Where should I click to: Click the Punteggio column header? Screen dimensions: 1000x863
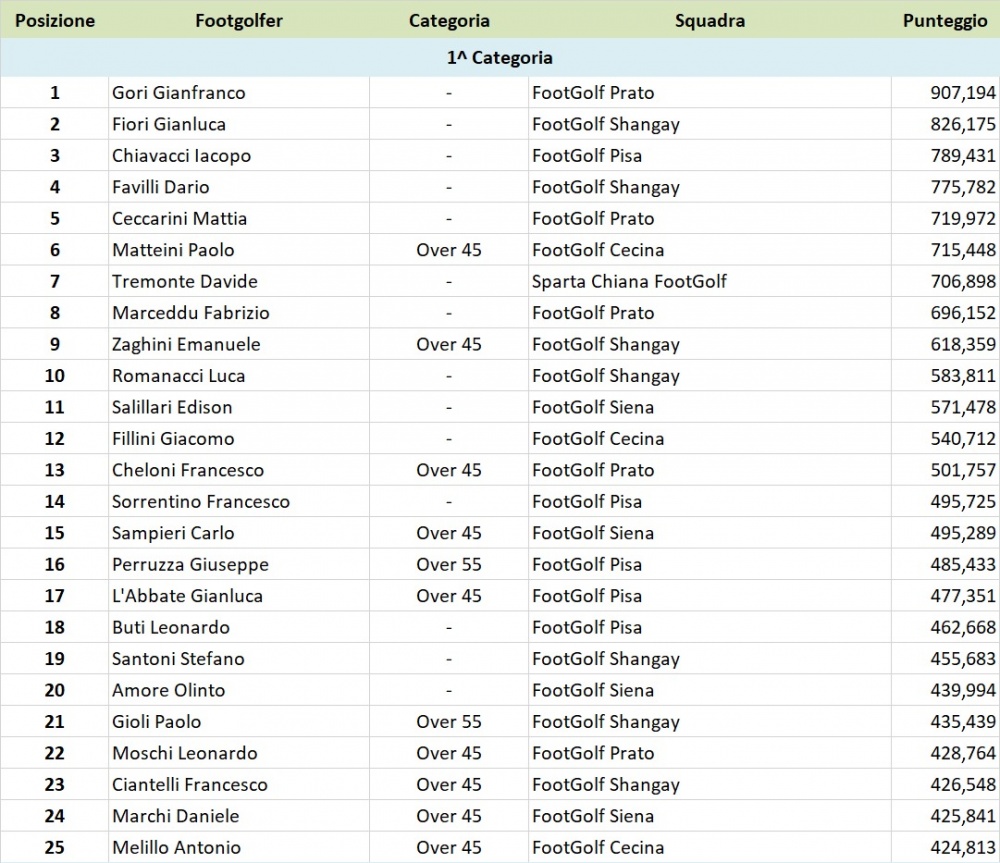pyautogui.click(x=945, y=20)
